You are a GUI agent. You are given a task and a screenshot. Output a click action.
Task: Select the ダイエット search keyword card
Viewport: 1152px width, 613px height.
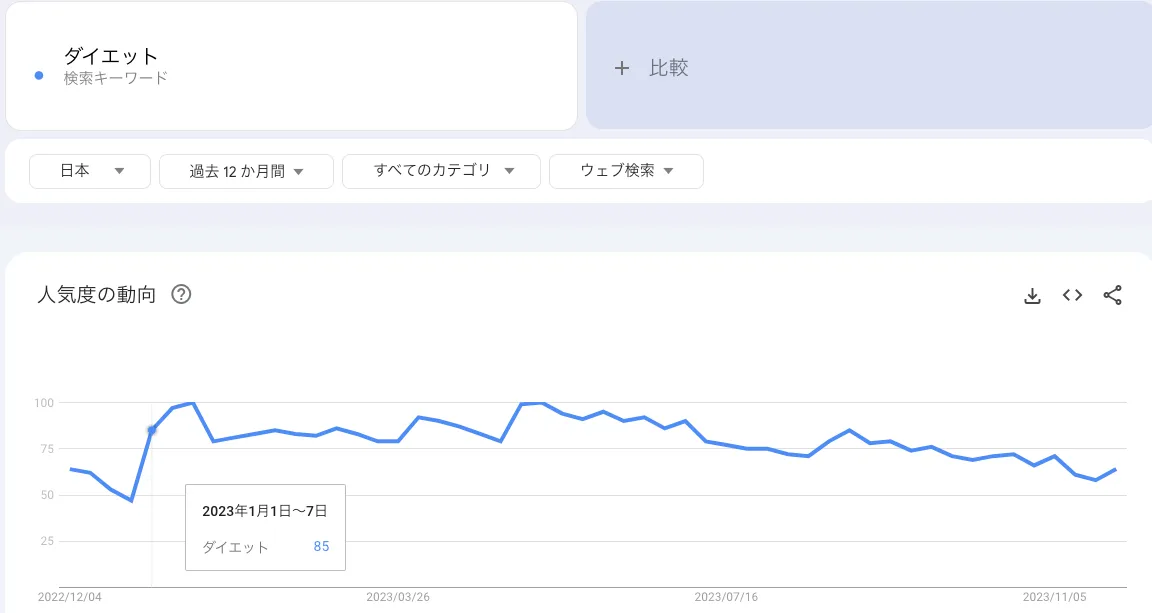pos(290,66)
